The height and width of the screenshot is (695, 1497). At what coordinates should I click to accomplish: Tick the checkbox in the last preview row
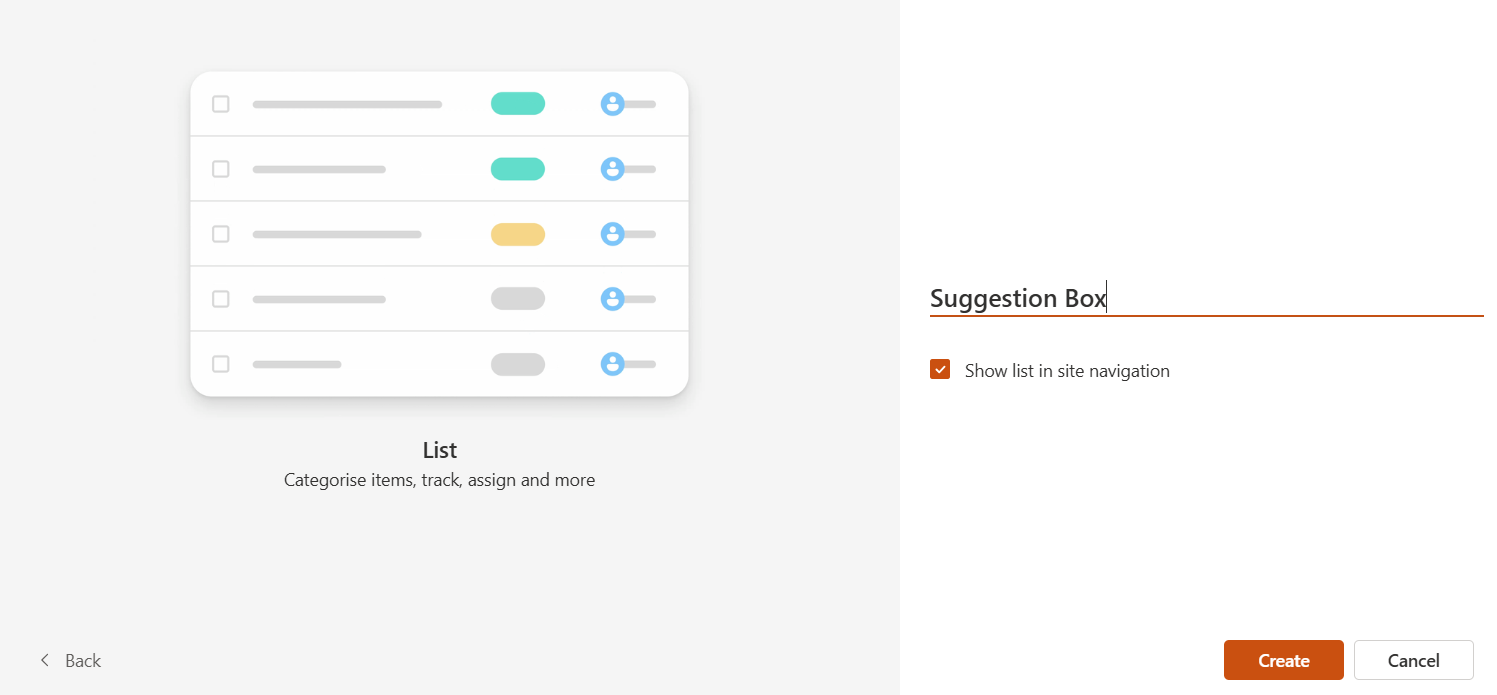coord(220,363)
